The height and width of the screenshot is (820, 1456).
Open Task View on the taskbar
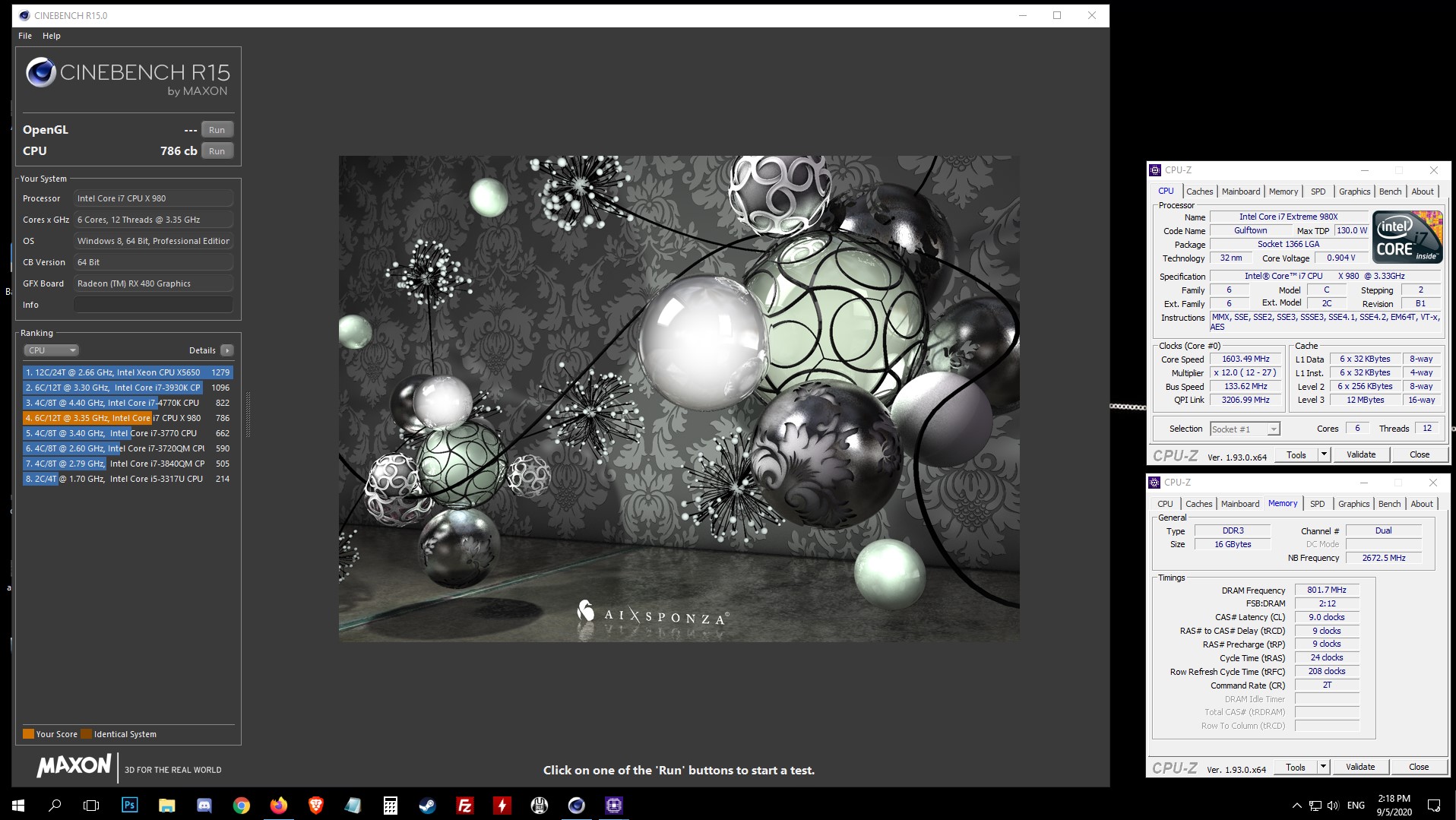[91, 805]
